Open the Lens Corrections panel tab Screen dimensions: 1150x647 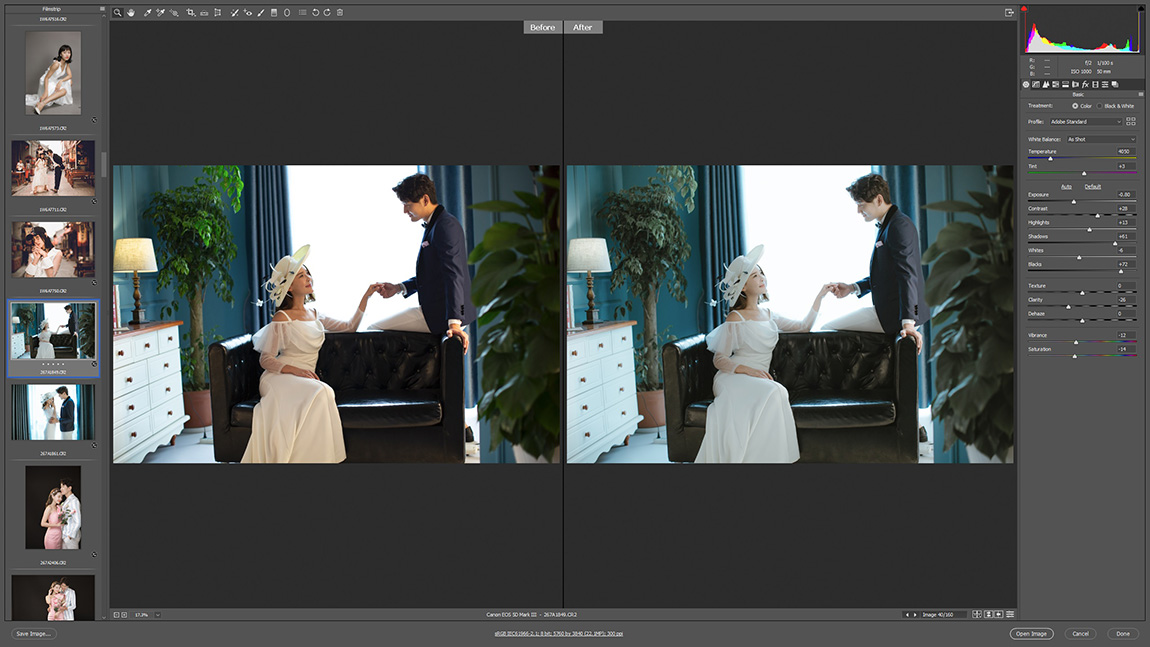(x=1075, y=84)
